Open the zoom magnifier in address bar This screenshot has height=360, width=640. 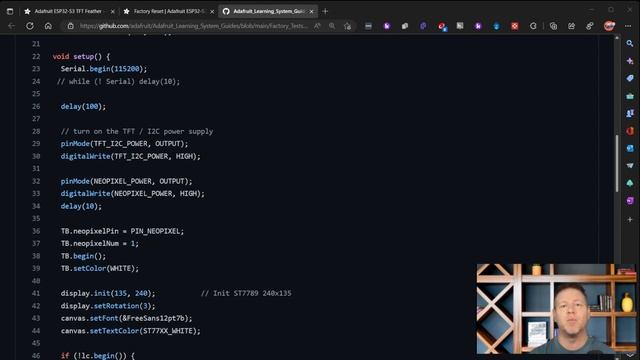point(332,26)
